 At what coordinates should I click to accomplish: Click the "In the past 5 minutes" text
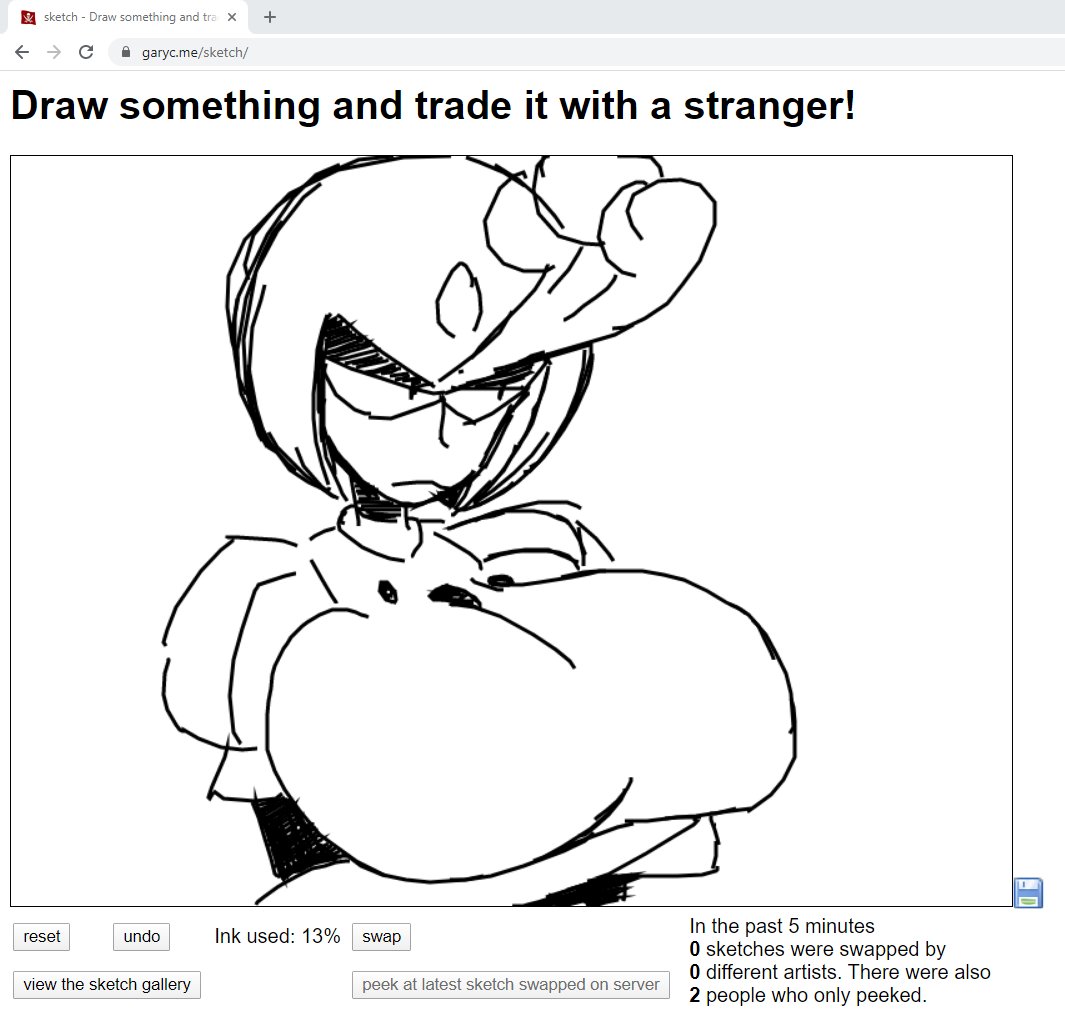tap(782, 926)
